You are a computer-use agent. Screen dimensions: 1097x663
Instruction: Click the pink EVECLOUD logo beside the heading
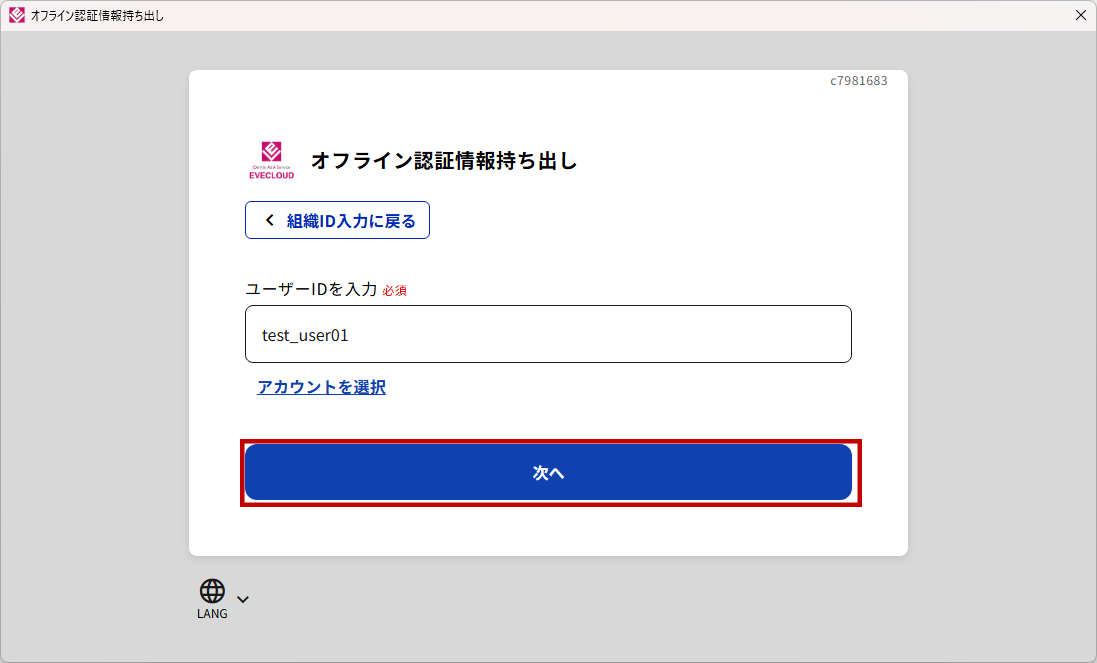point(271,153)
